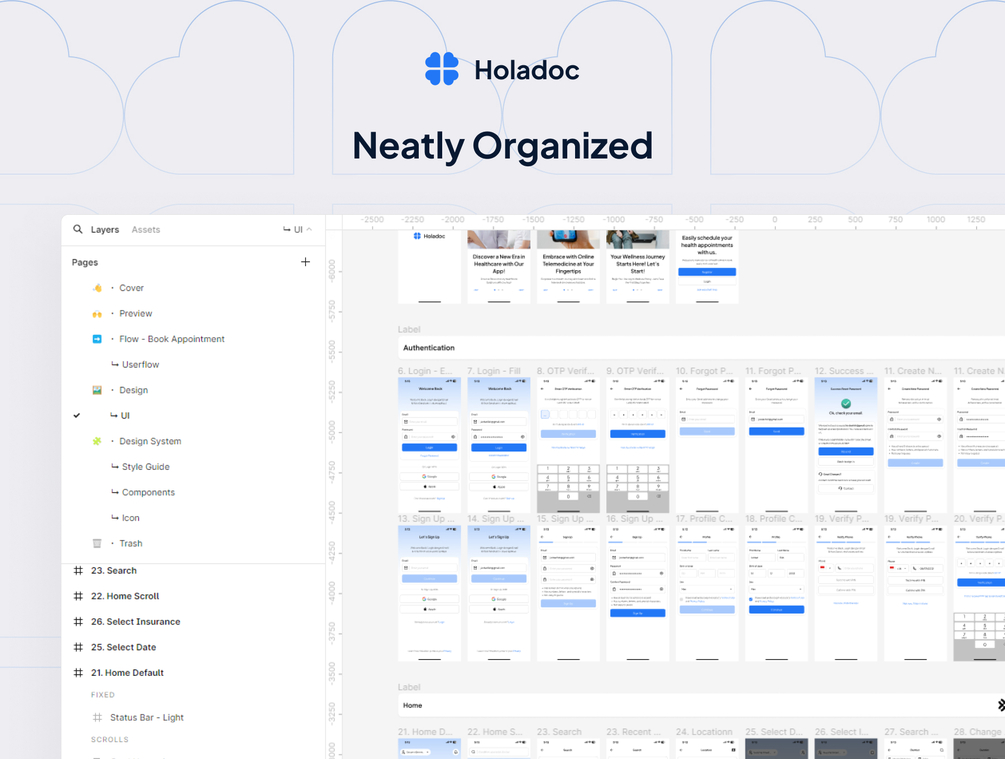Select the 17. Profile C... frame thumbnail
Image resolution: width=1005 pixels, height=759 pixels.
tap(707, 593)
